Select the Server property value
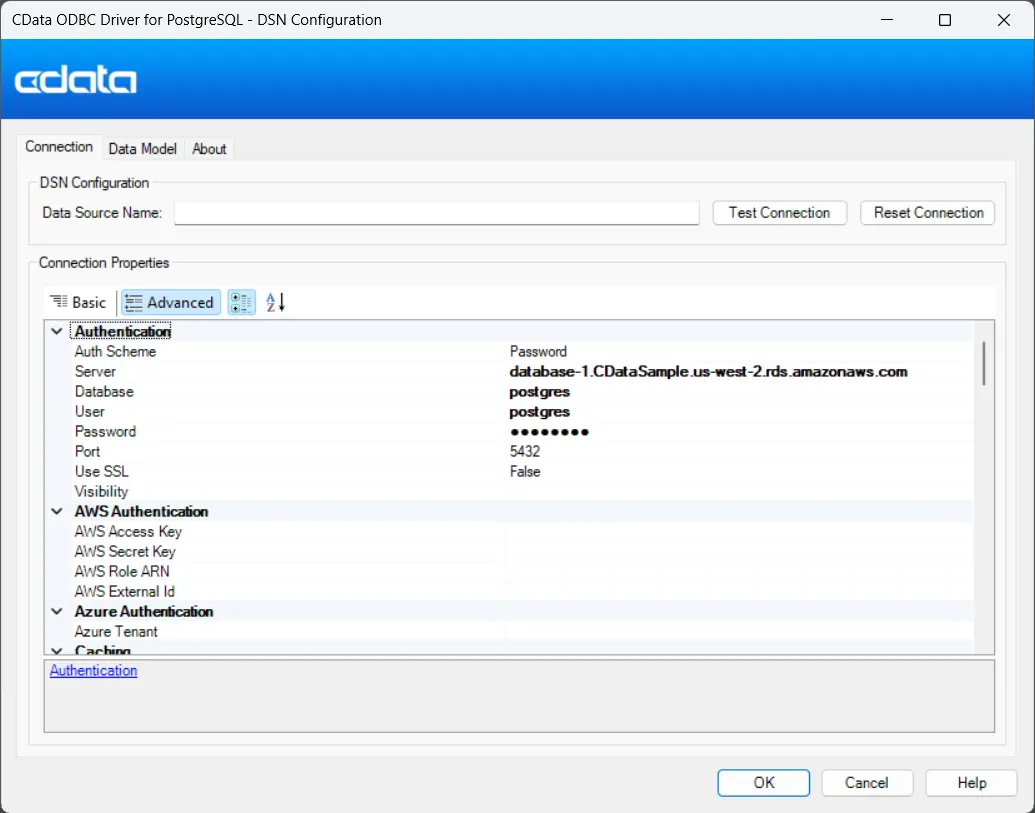Screen dimensions: 1035x813 [708, 371]
